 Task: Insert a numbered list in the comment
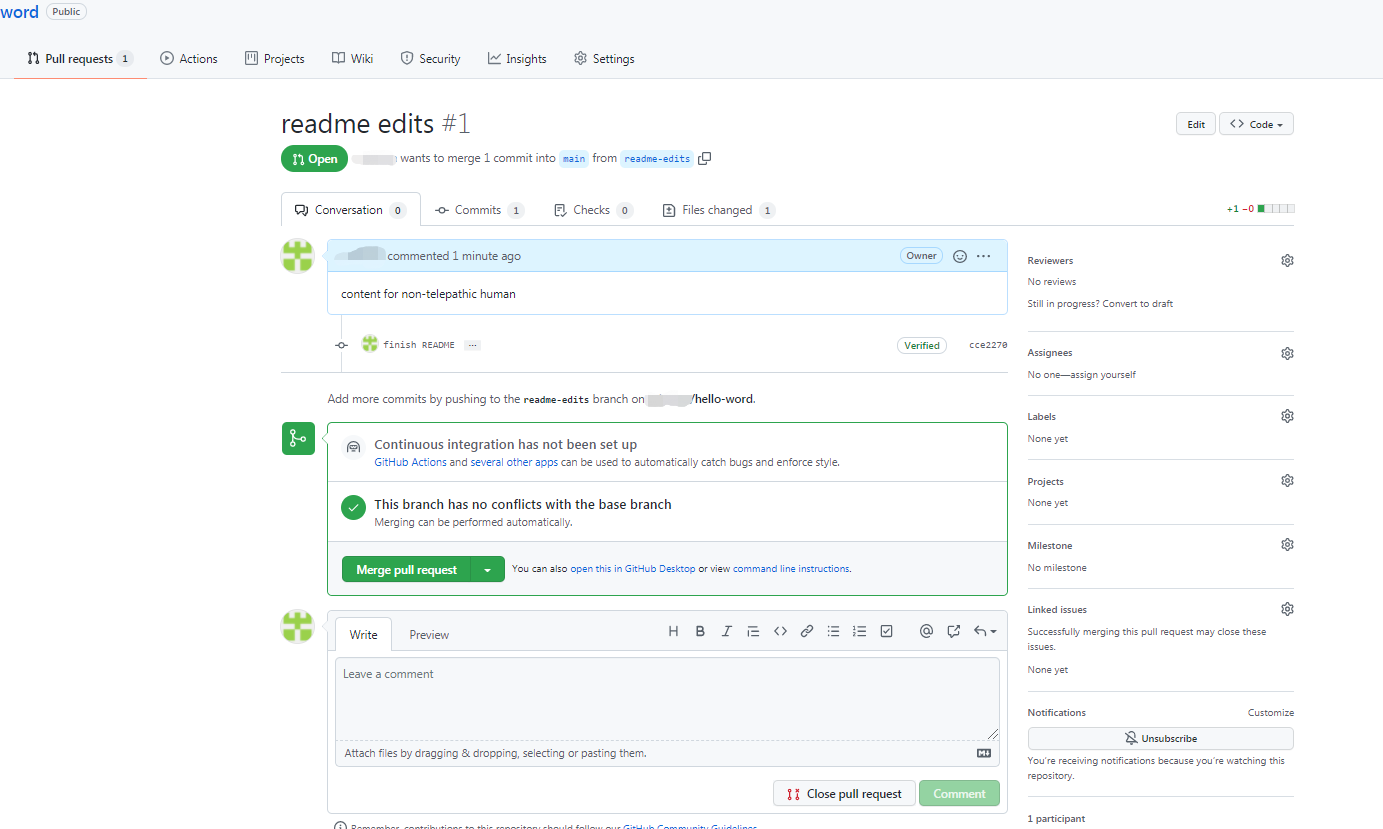point(859,630)
